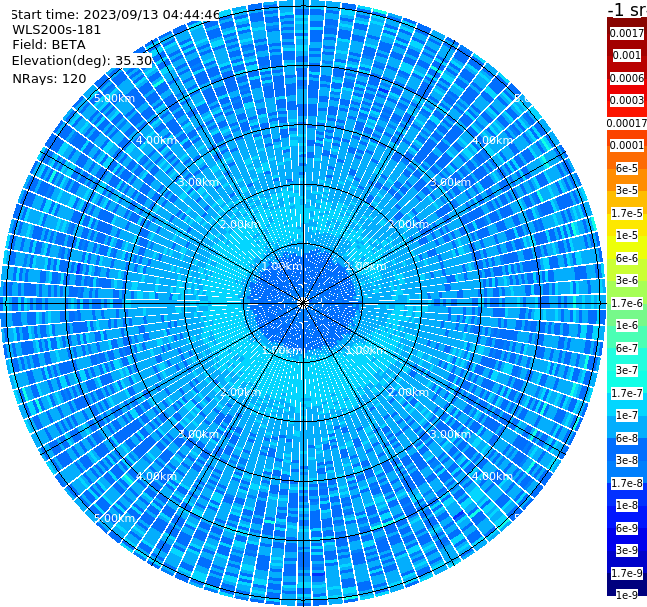Click the 1e-8 colorbar tick label
Screen dimensions: 647x607
(627, 505)
